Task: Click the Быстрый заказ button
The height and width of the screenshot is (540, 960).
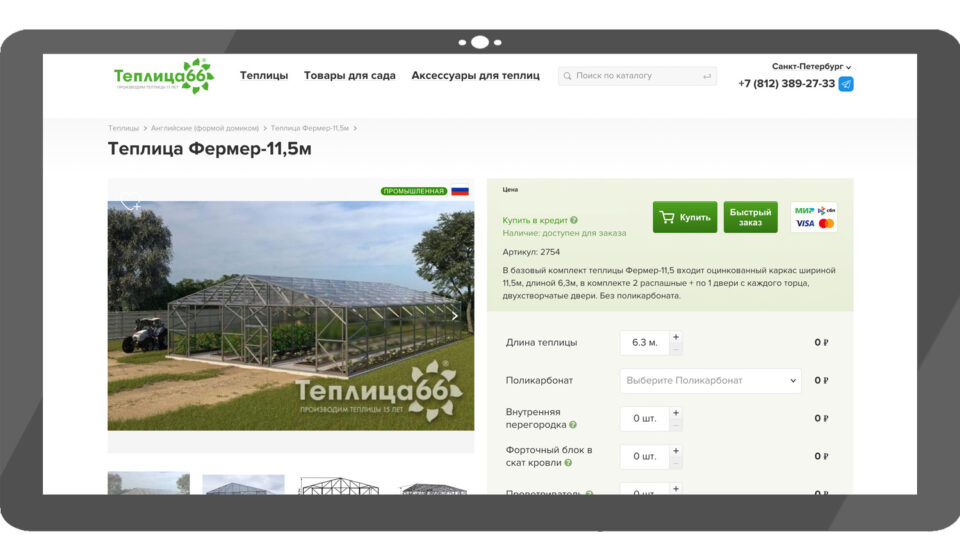Action: (750, 217)
